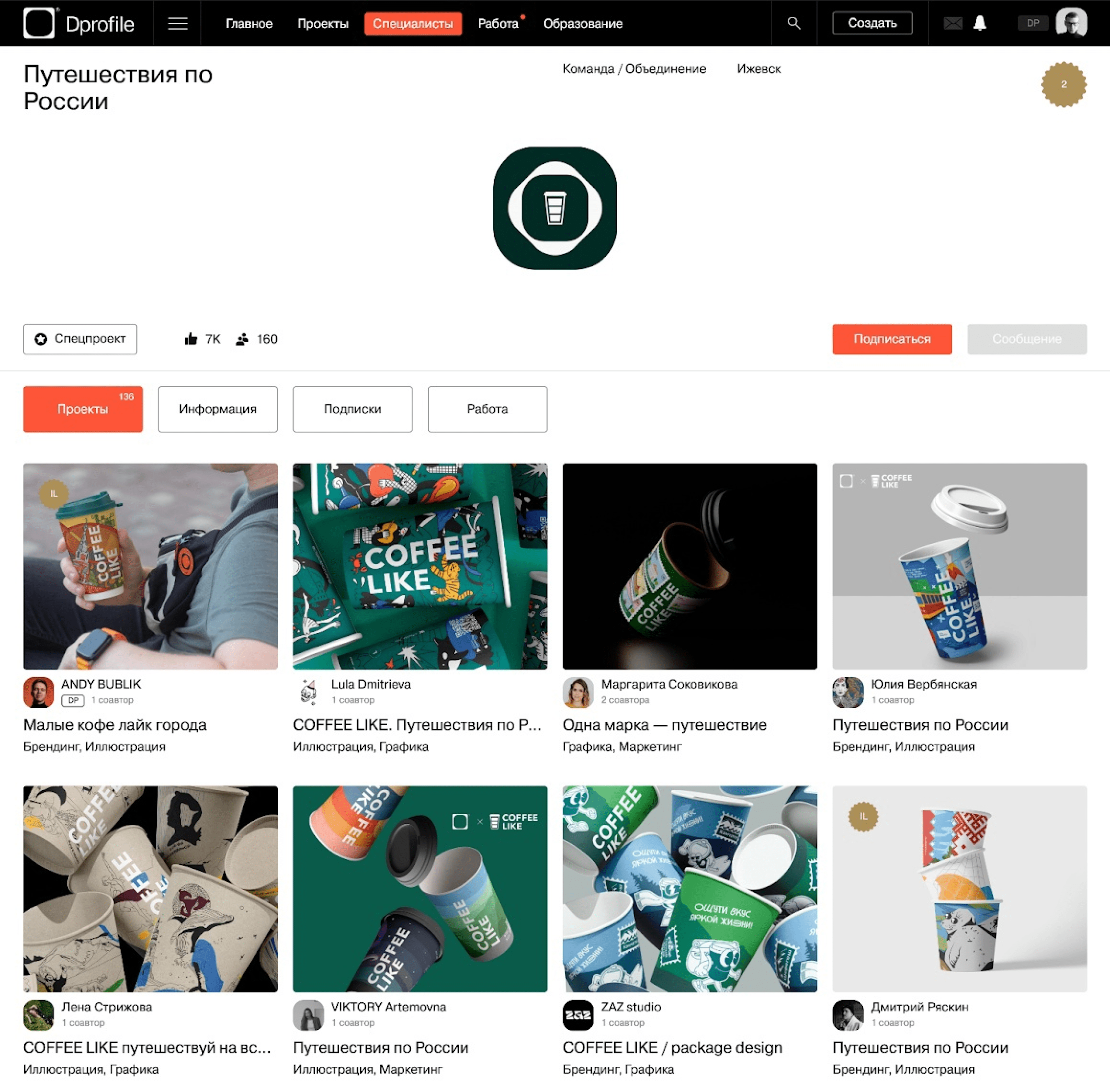Viewport: 1110px width, 1092px height.
Task: Open the messages envelope icon
Action: point(952,23)
